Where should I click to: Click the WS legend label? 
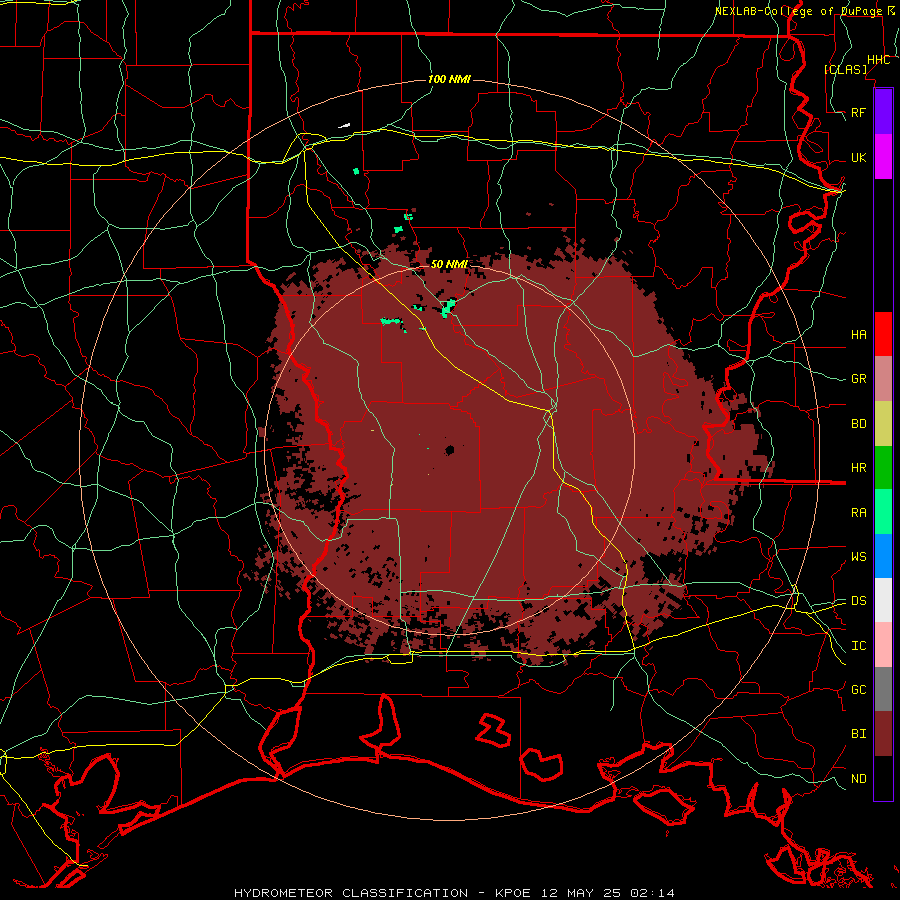[859, 556]
